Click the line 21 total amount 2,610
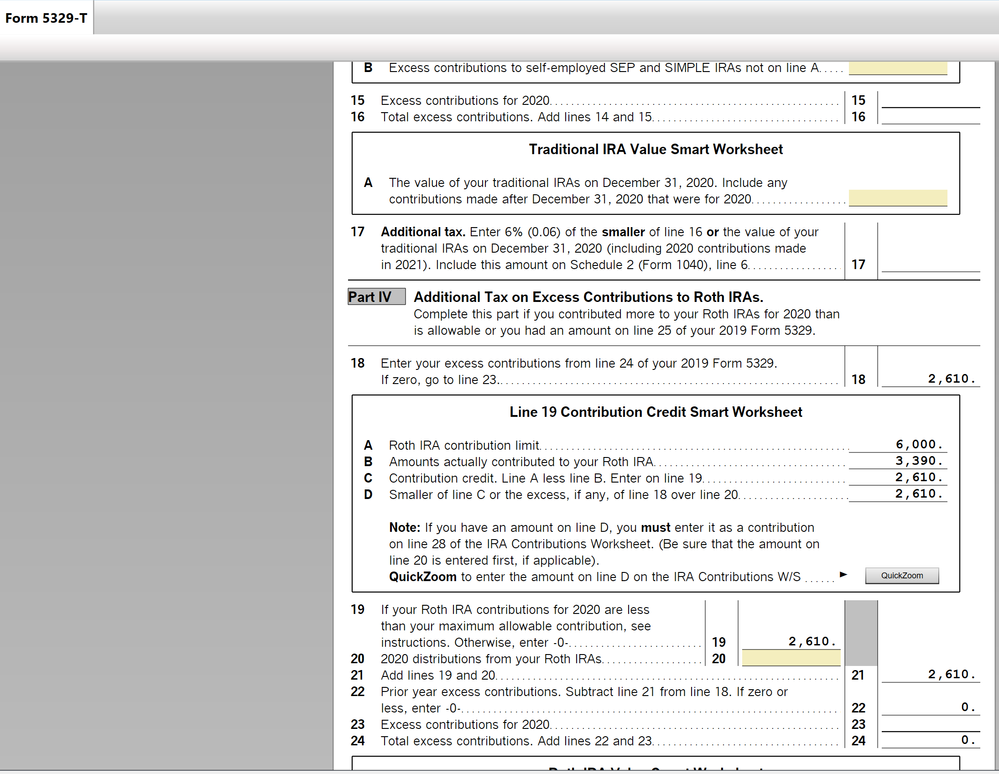999x774 pixels. click(949, 674)
